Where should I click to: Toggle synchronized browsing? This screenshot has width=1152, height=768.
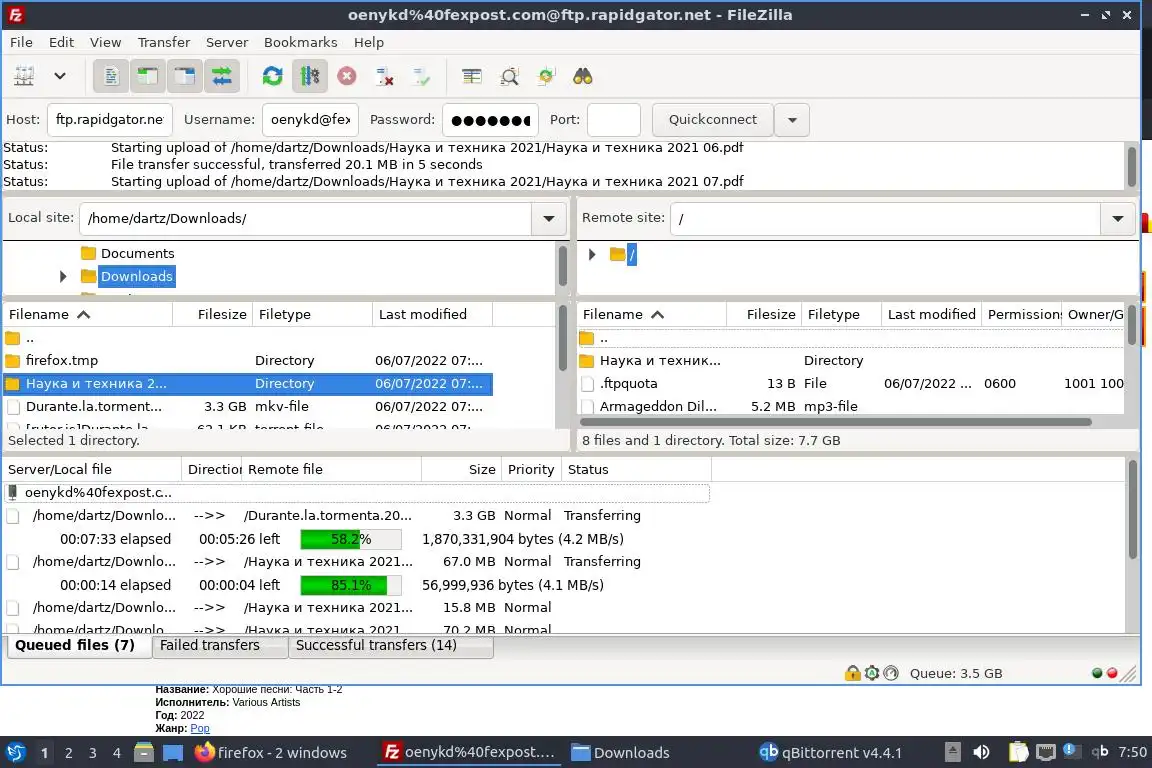546,76
